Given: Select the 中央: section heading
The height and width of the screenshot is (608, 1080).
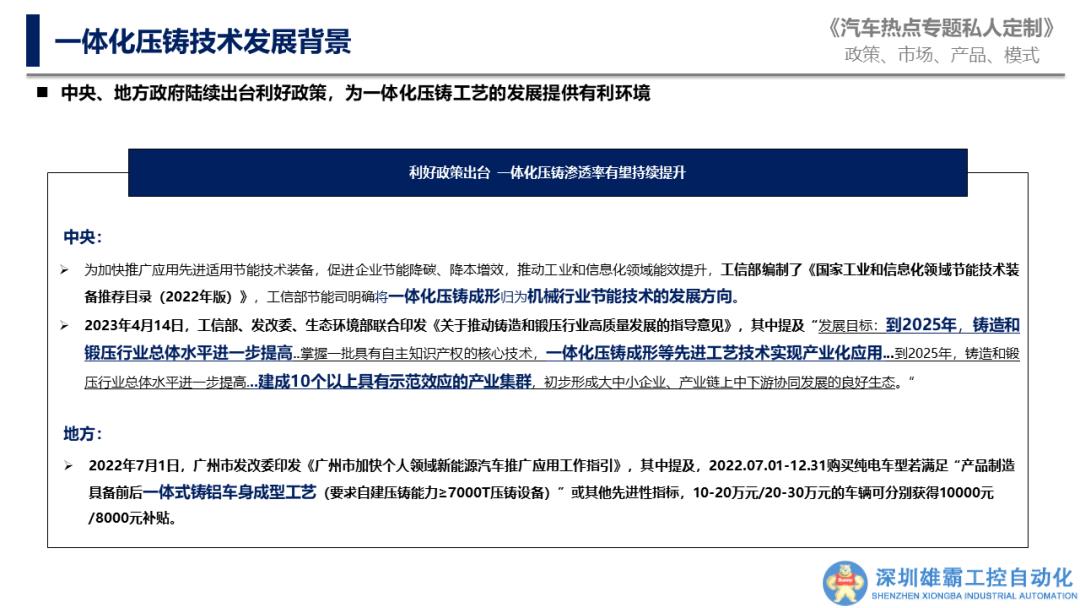Looking at the screenshot, I should pos(82,237).
